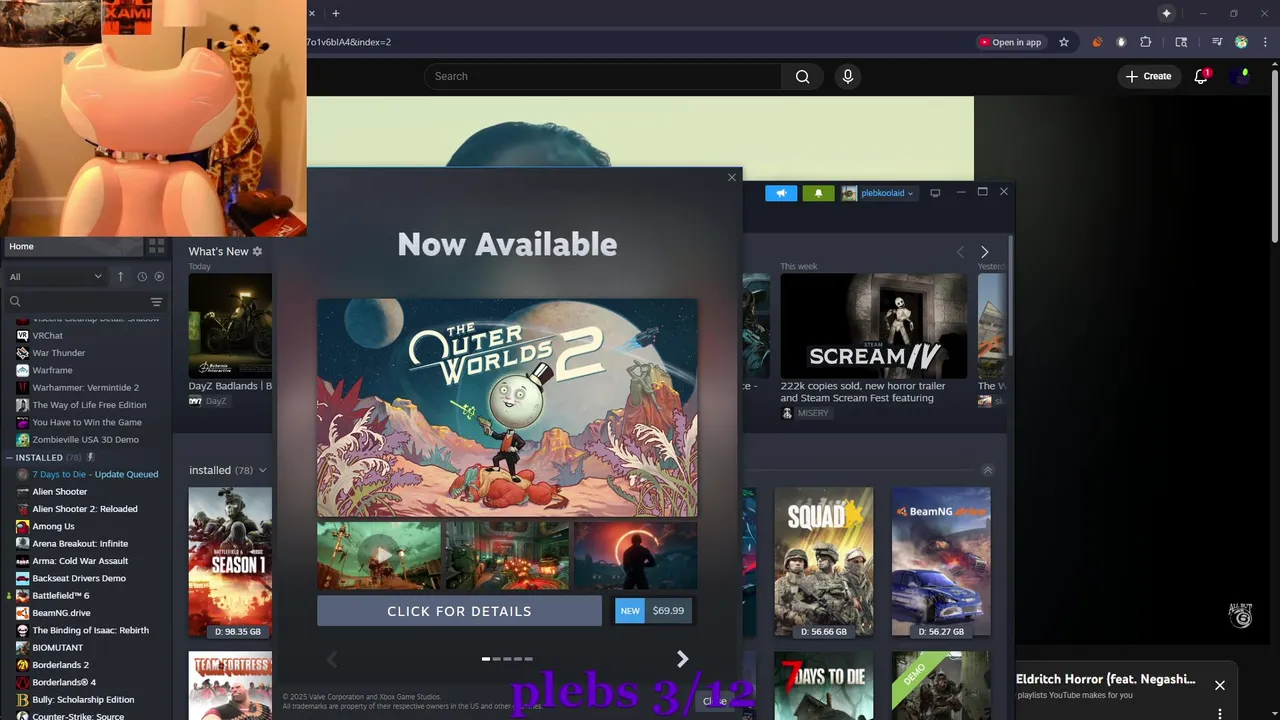This screenshot has width=1280, height=720.
Task: Select 7 Days to Die - Update Queued
Action: (95, 474)
